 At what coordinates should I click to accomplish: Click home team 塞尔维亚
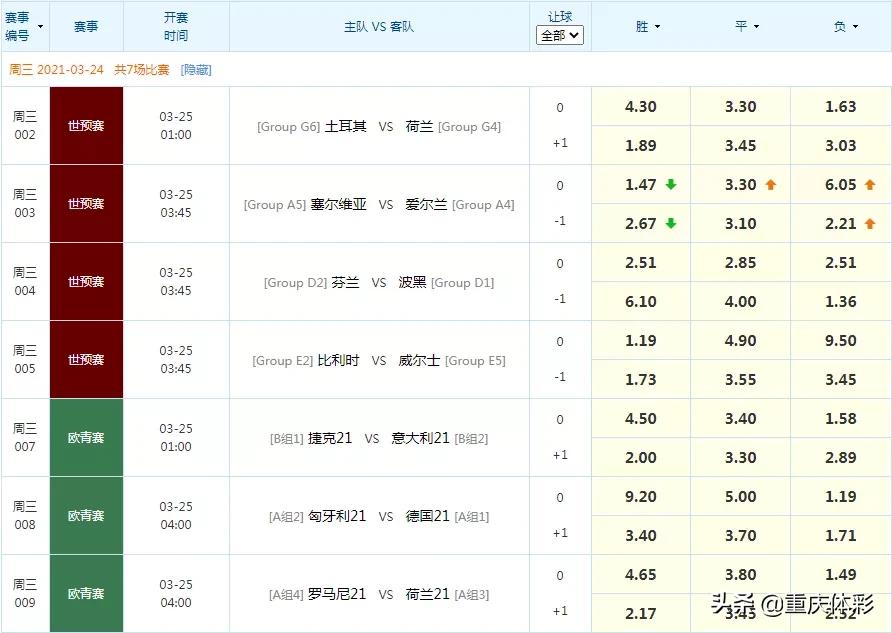click(338, 204)
